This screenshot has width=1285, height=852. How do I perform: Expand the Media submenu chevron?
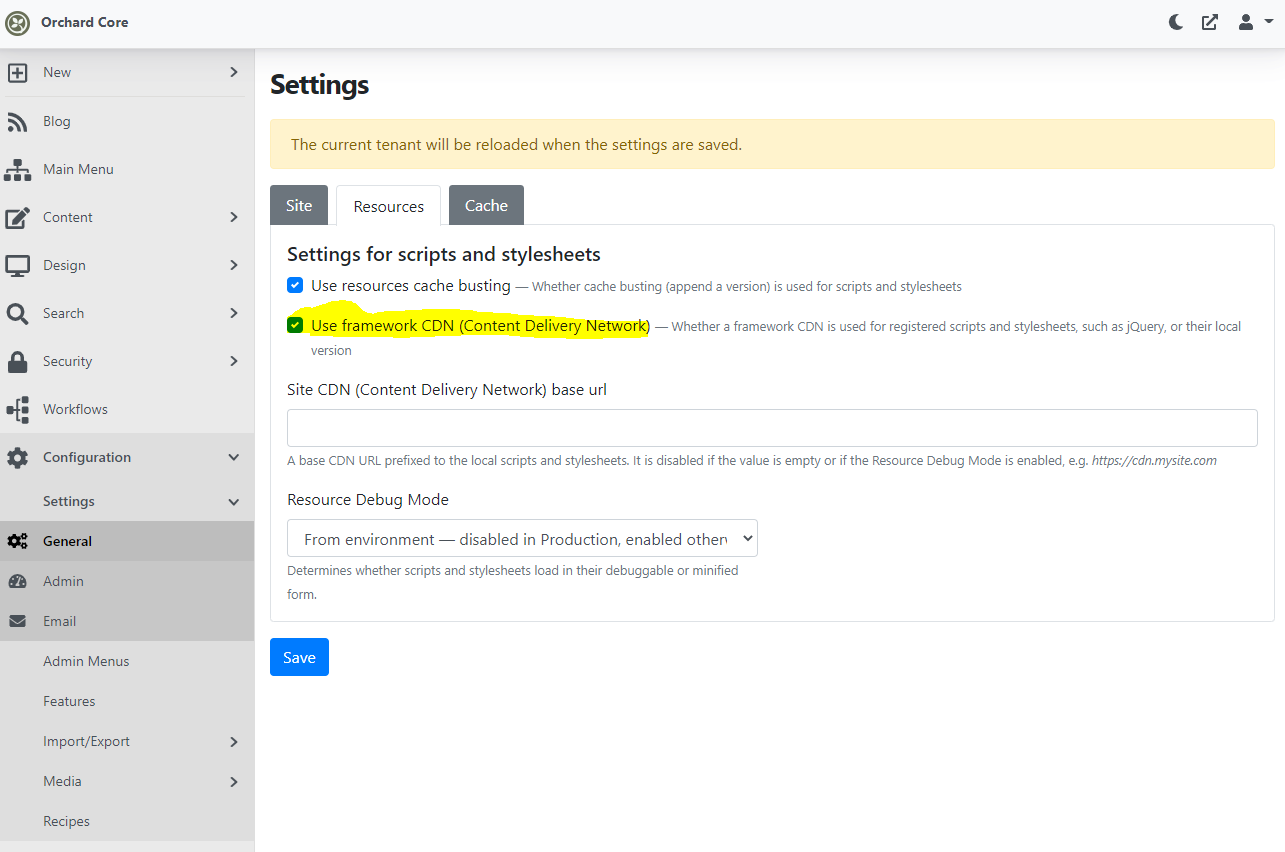(233, 782)
